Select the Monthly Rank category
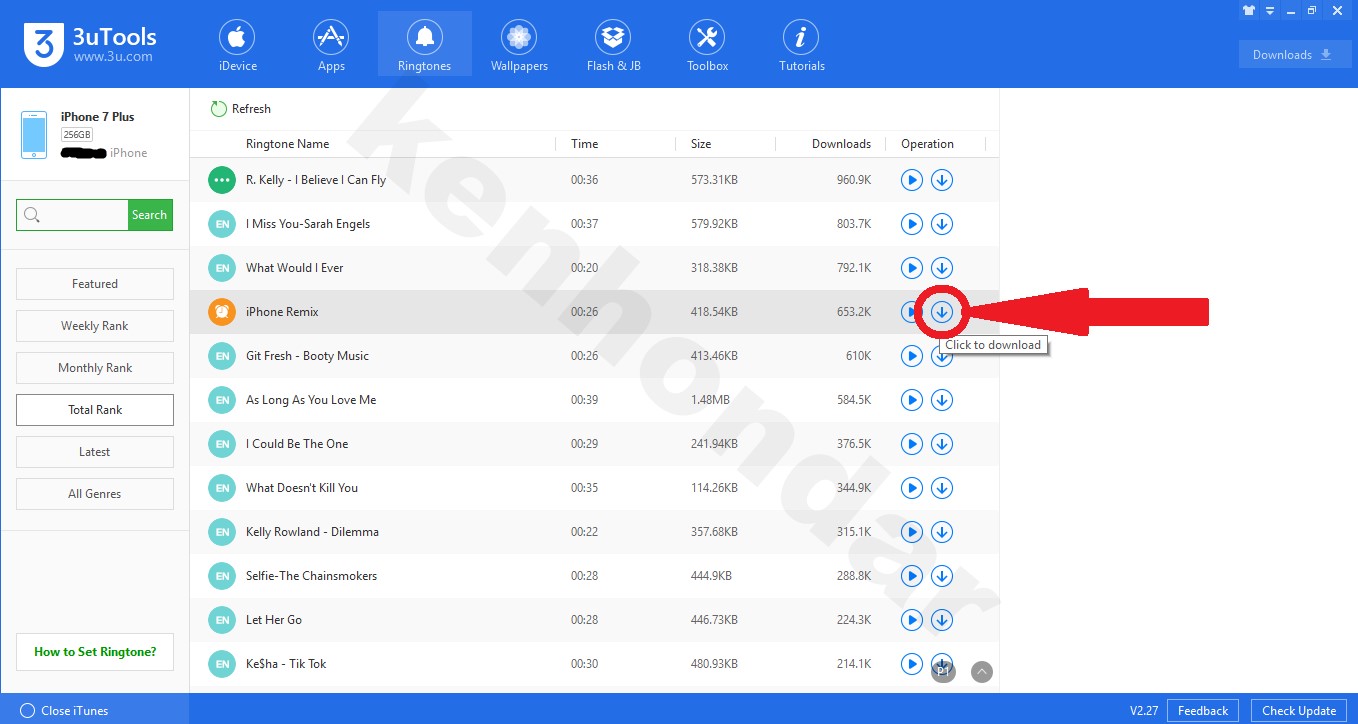This screenshot has width=1358, height=724. (95, 368)
